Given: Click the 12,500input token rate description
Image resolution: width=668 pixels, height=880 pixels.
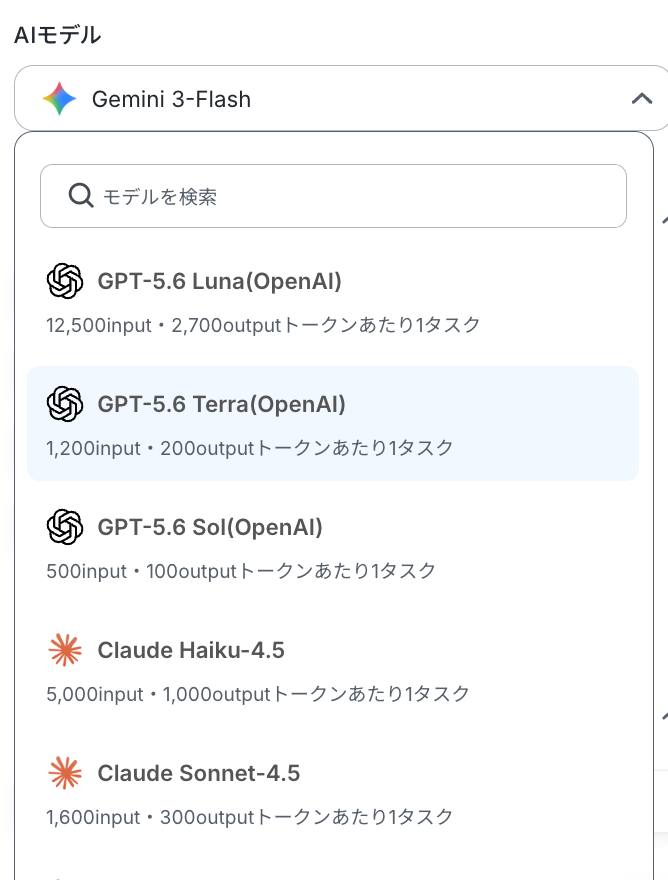Looking at the screenshot, I should pos(263,325).
